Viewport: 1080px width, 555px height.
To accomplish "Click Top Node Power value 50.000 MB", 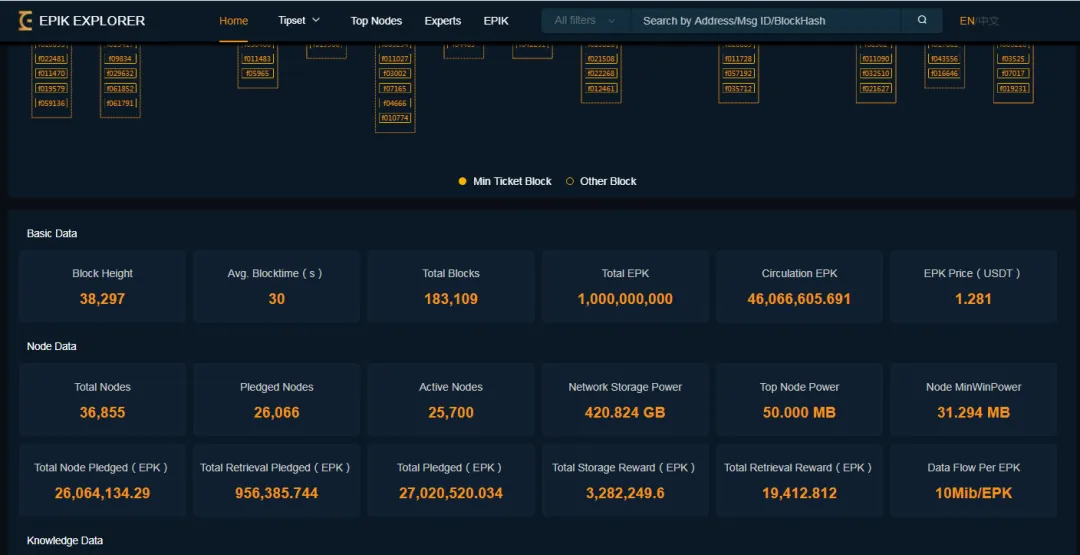I will click(799, 412).
